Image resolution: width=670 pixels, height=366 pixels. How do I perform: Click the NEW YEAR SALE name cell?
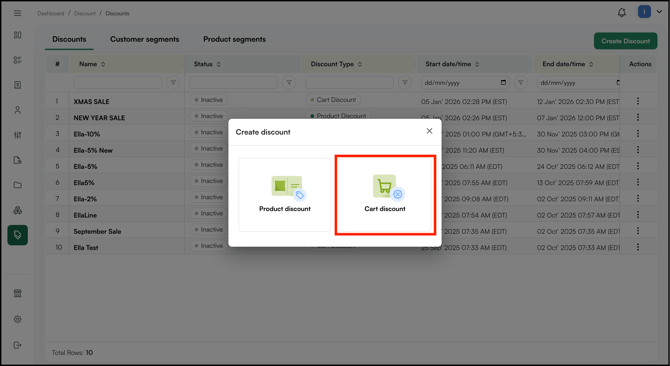[x=99, y=118]
